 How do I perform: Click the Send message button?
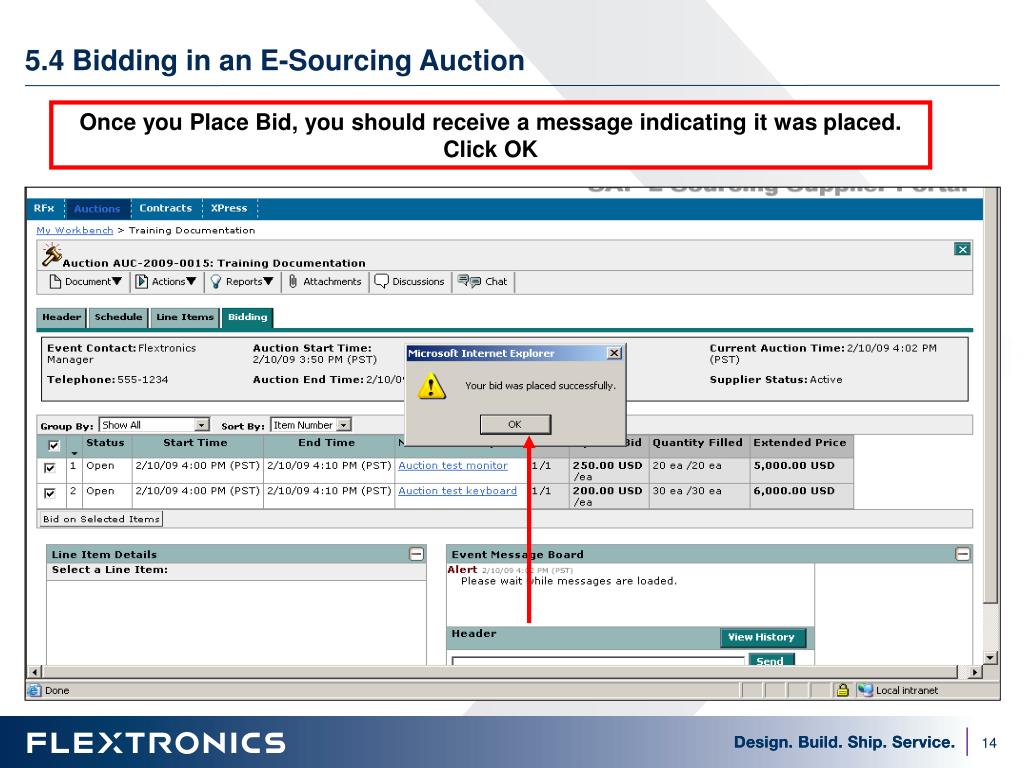pos(770,660)
